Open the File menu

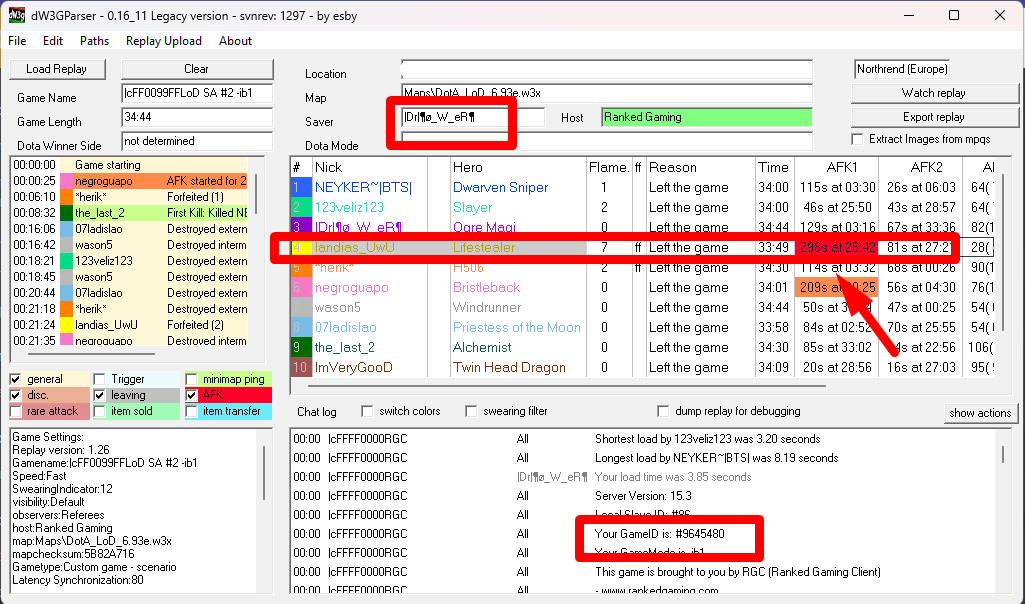pyautogui.click(x=17, y=41)
